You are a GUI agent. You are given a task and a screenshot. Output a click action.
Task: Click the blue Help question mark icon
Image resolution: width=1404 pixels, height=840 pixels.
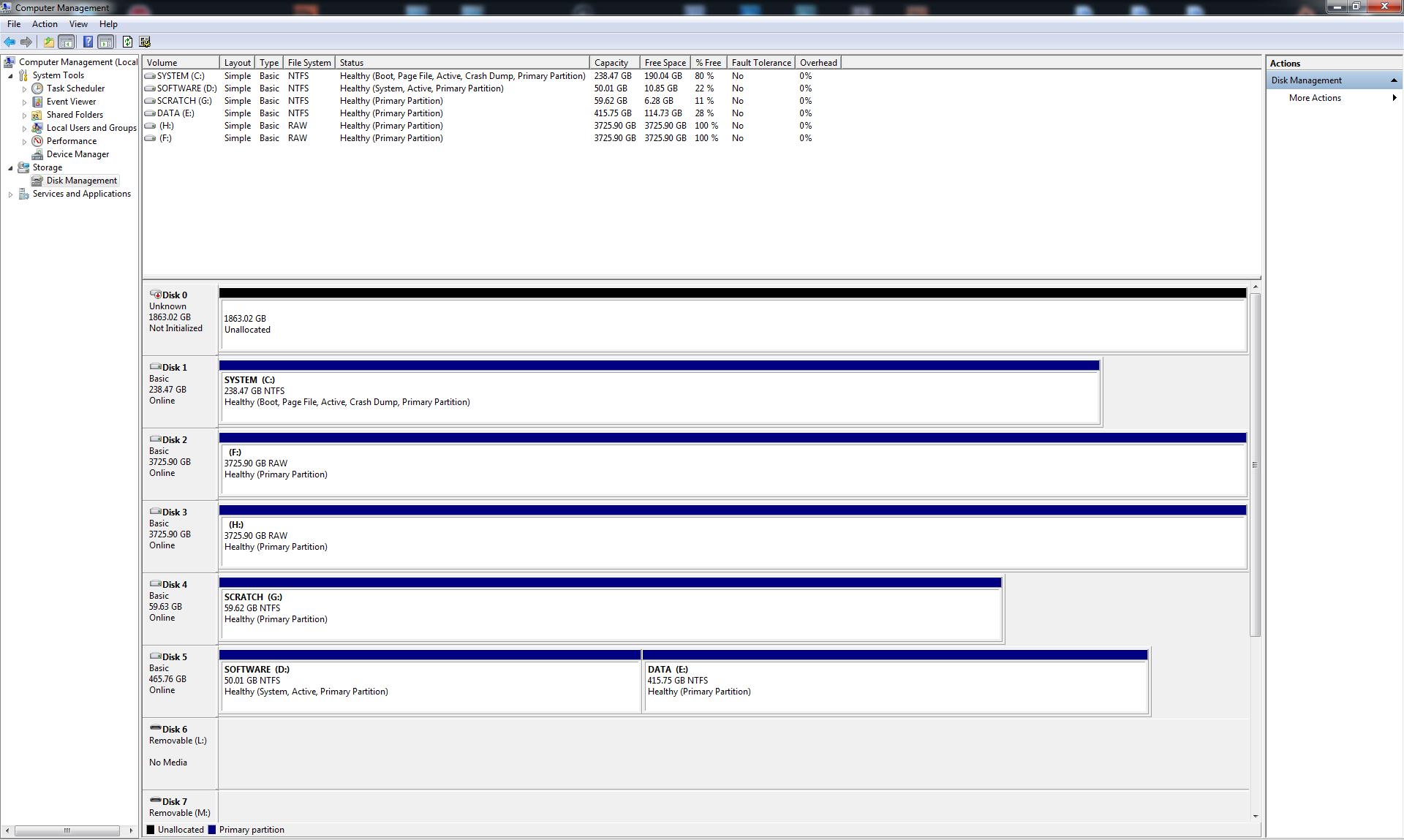[x=88, y=42]
